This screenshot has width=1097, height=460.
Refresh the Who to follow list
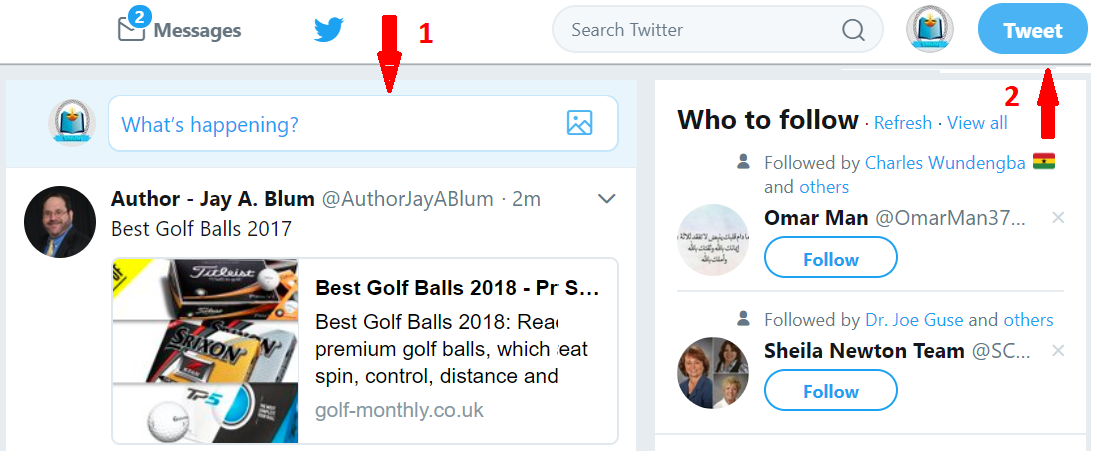(903, 123)
